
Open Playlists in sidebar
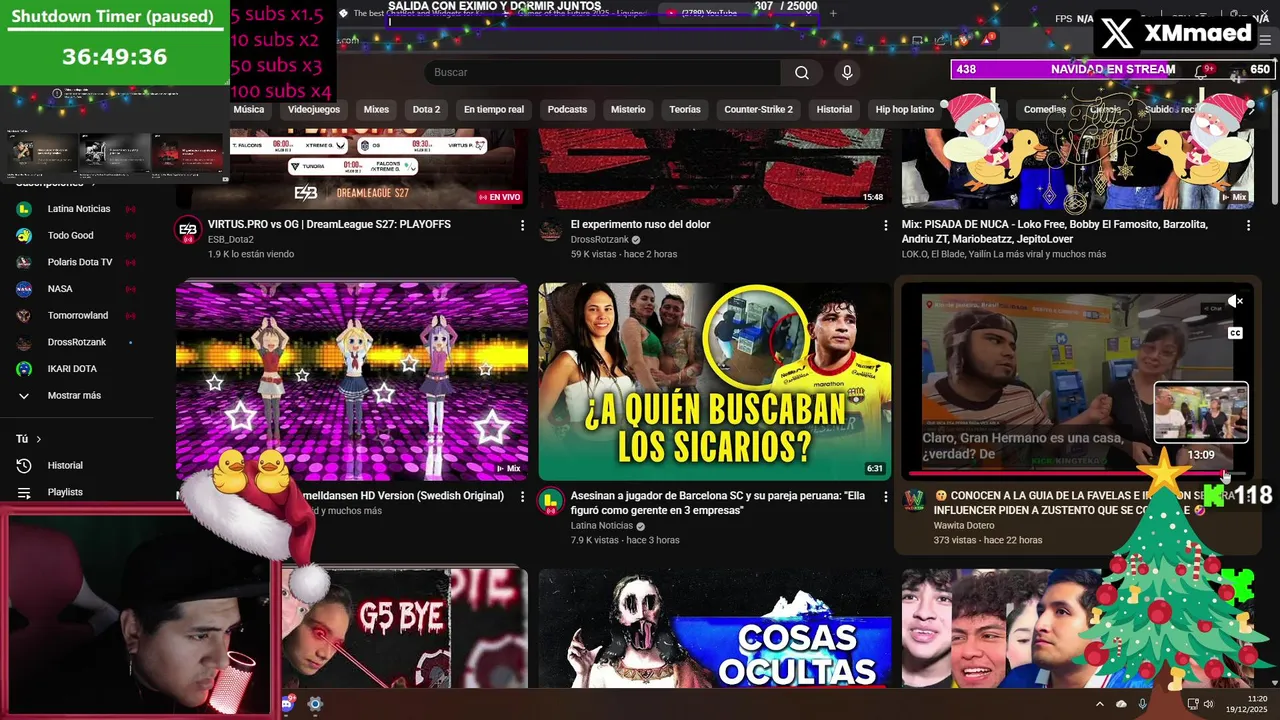click(x=65, y=492)
